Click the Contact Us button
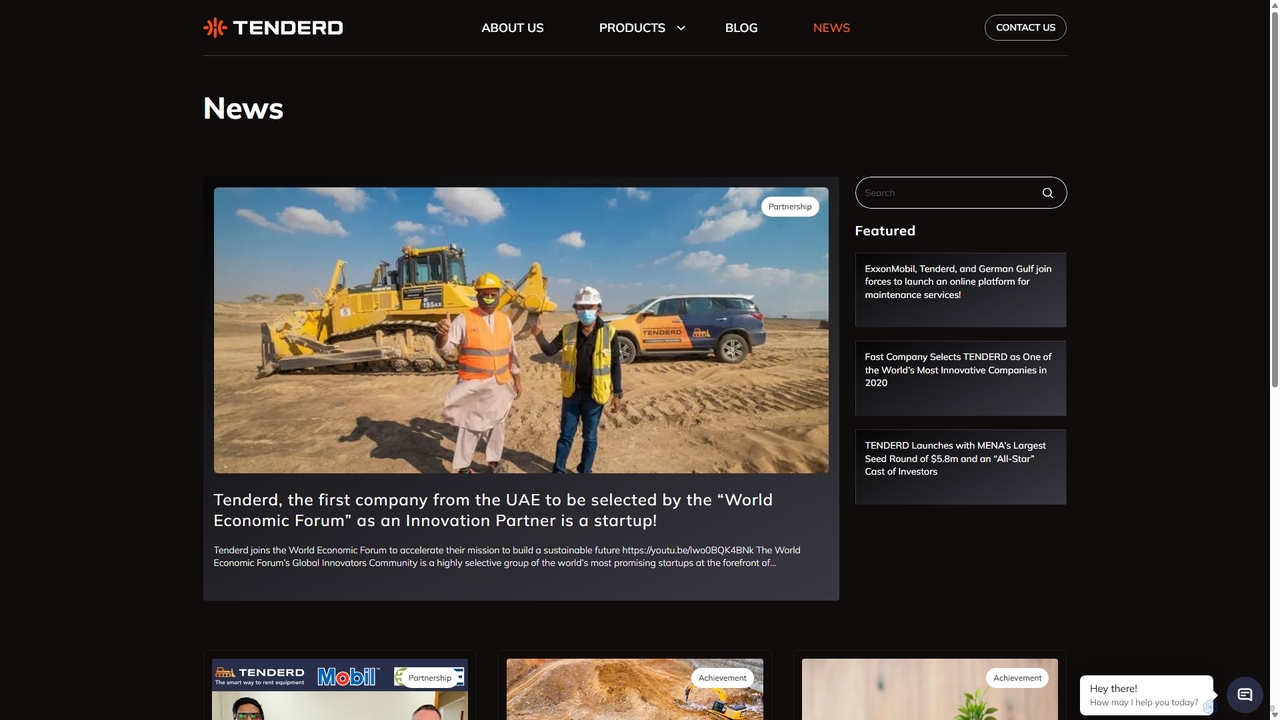The image size is (1280, 720). [x=1025, y=27]
